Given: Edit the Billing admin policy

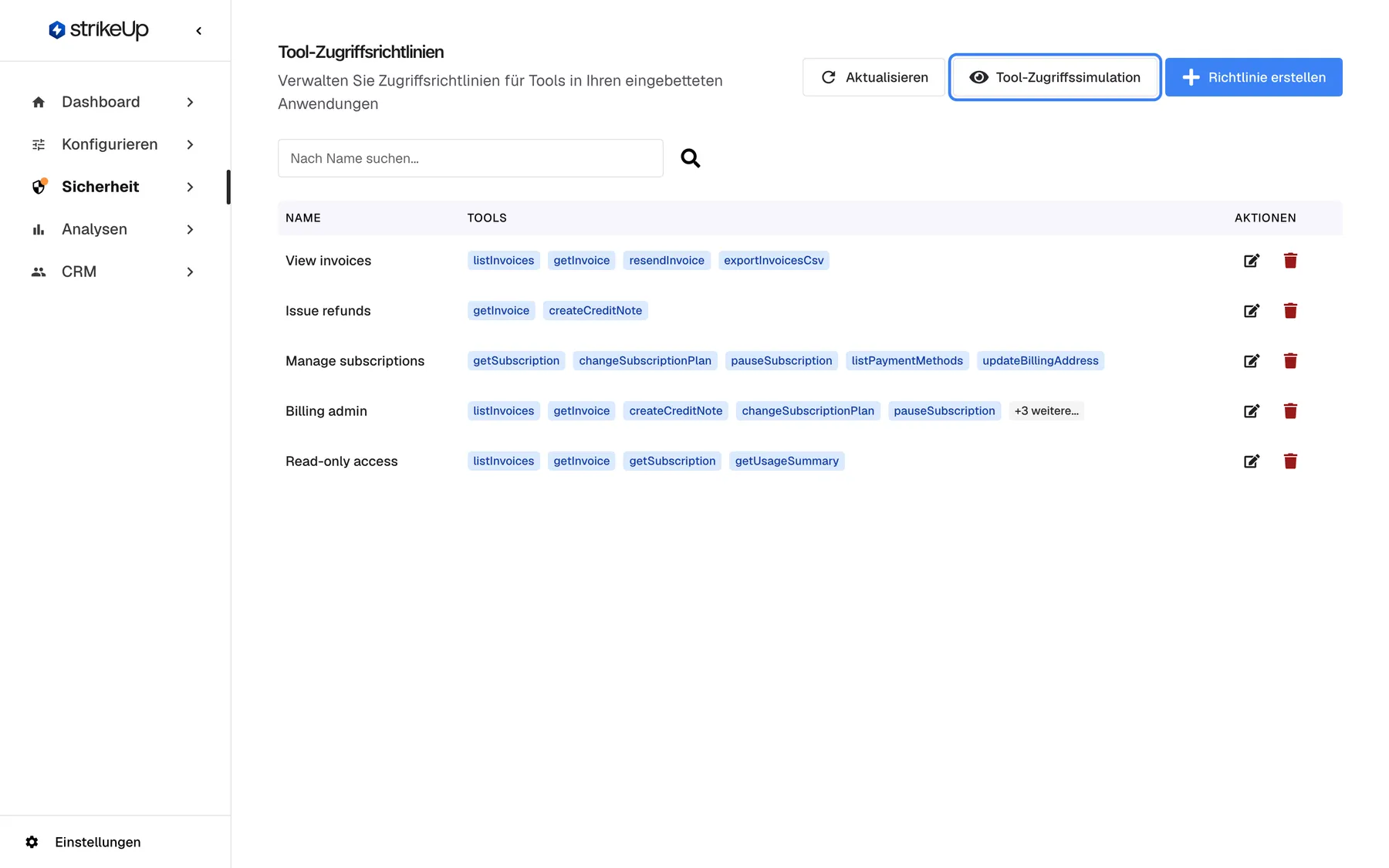Looking at the screenshot, I should (1252, 411).
